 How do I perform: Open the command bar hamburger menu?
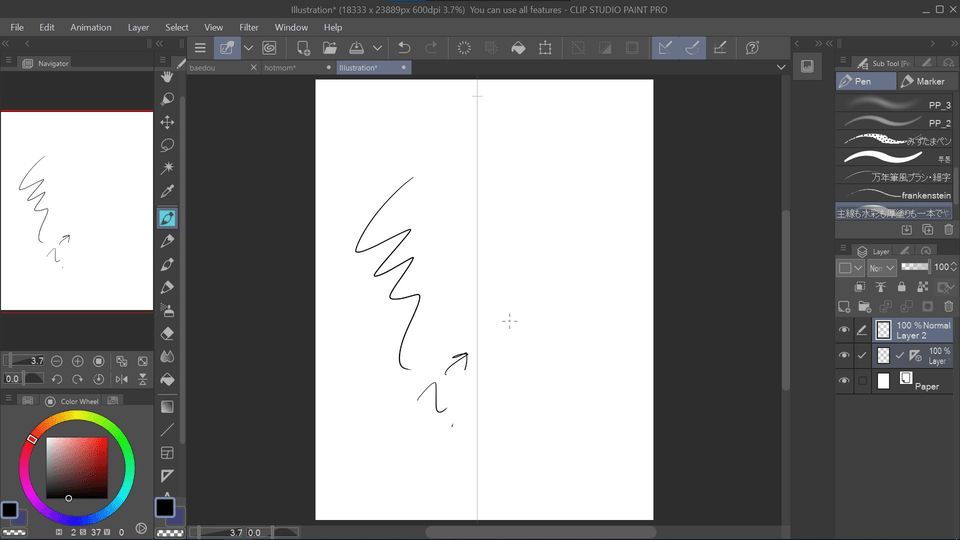pyautogui.click(x=200, y=48)
